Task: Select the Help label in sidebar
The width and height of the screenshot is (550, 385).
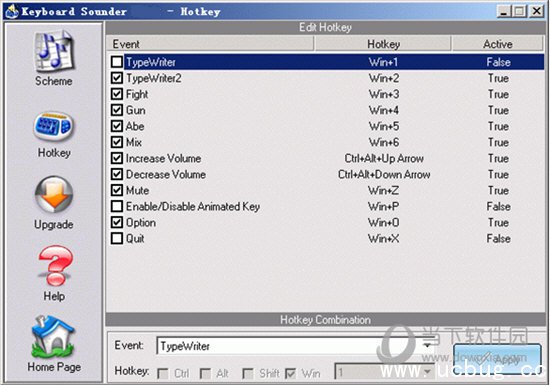Action: [54, 296]
